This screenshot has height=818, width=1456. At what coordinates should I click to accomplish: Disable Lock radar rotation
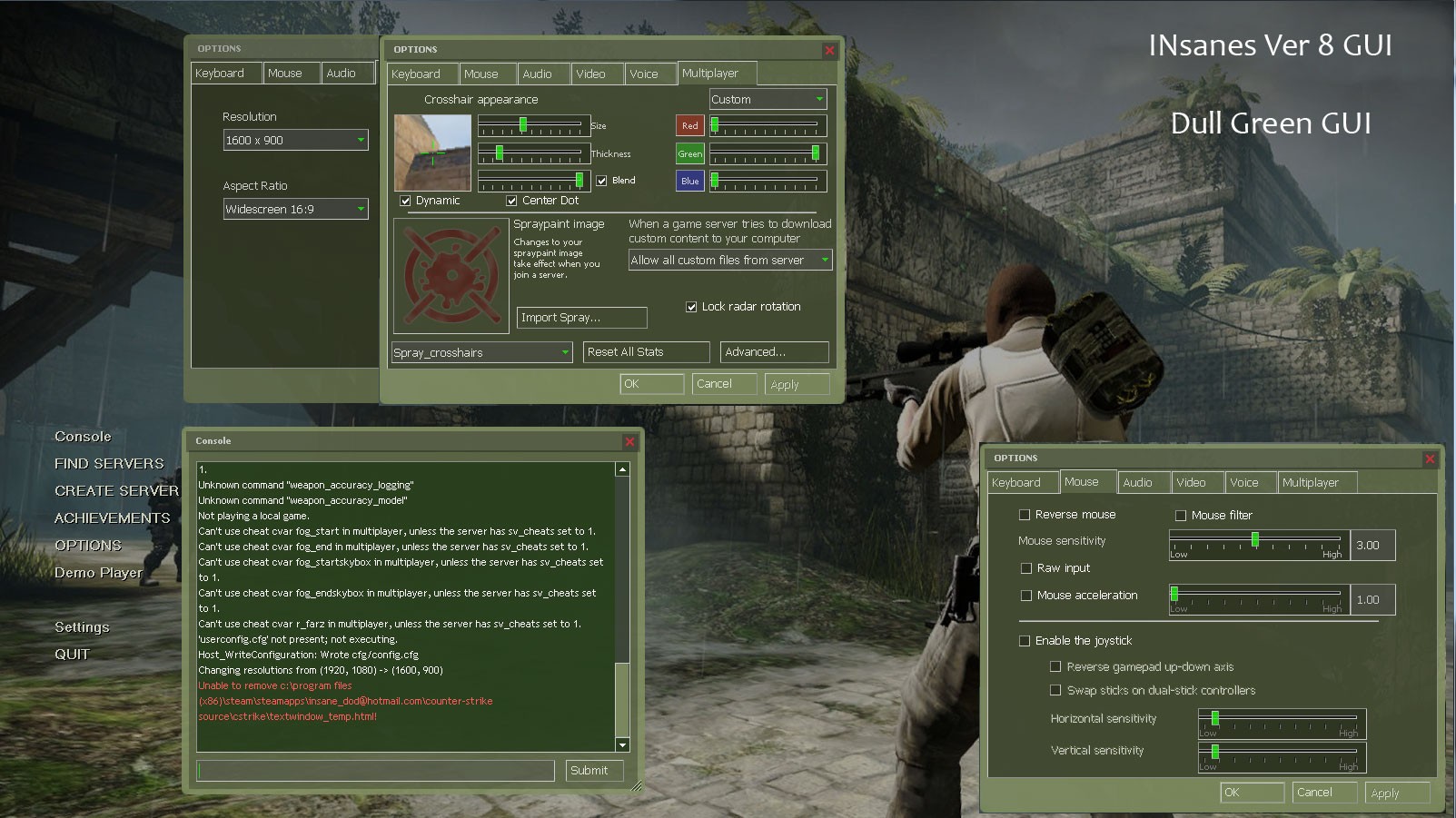691,307
